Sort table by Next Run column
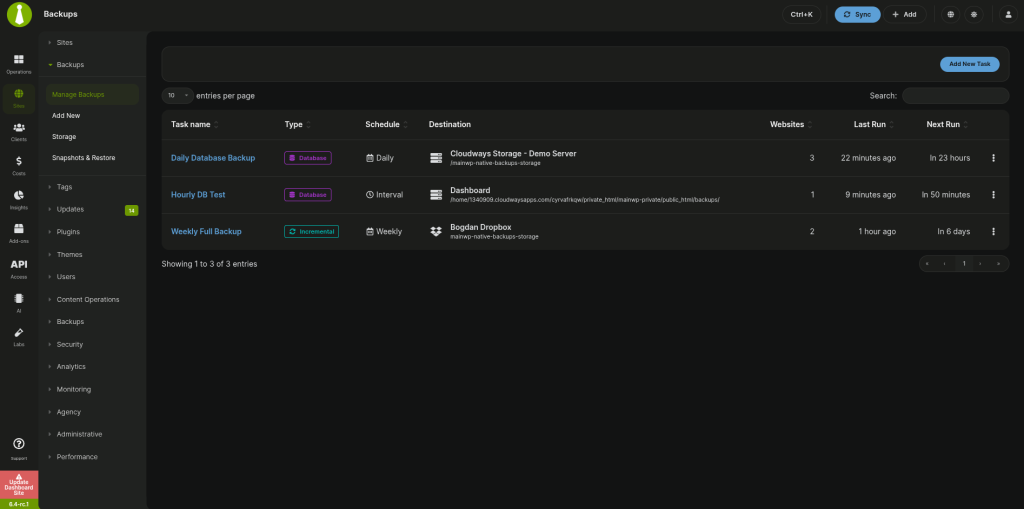 point(948,124)
